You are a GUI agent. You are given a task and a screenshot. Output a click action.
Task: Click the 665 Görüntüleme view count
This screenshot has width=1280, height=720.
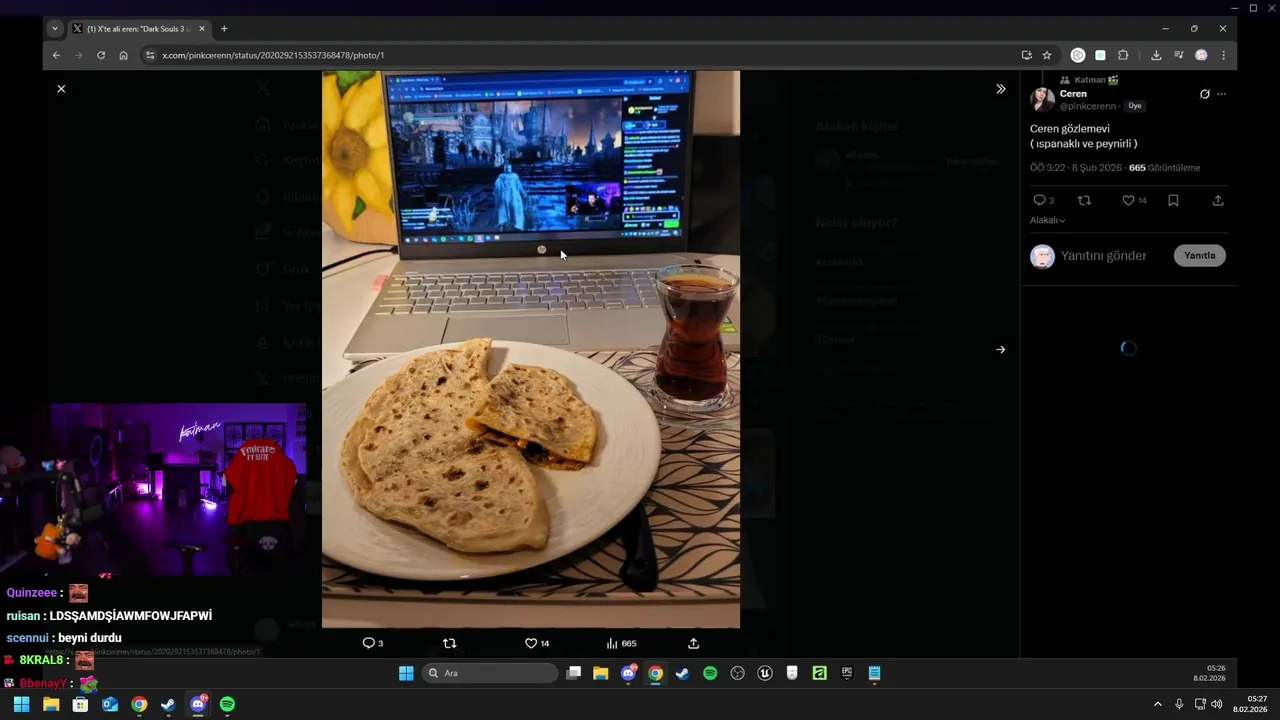1164,168
